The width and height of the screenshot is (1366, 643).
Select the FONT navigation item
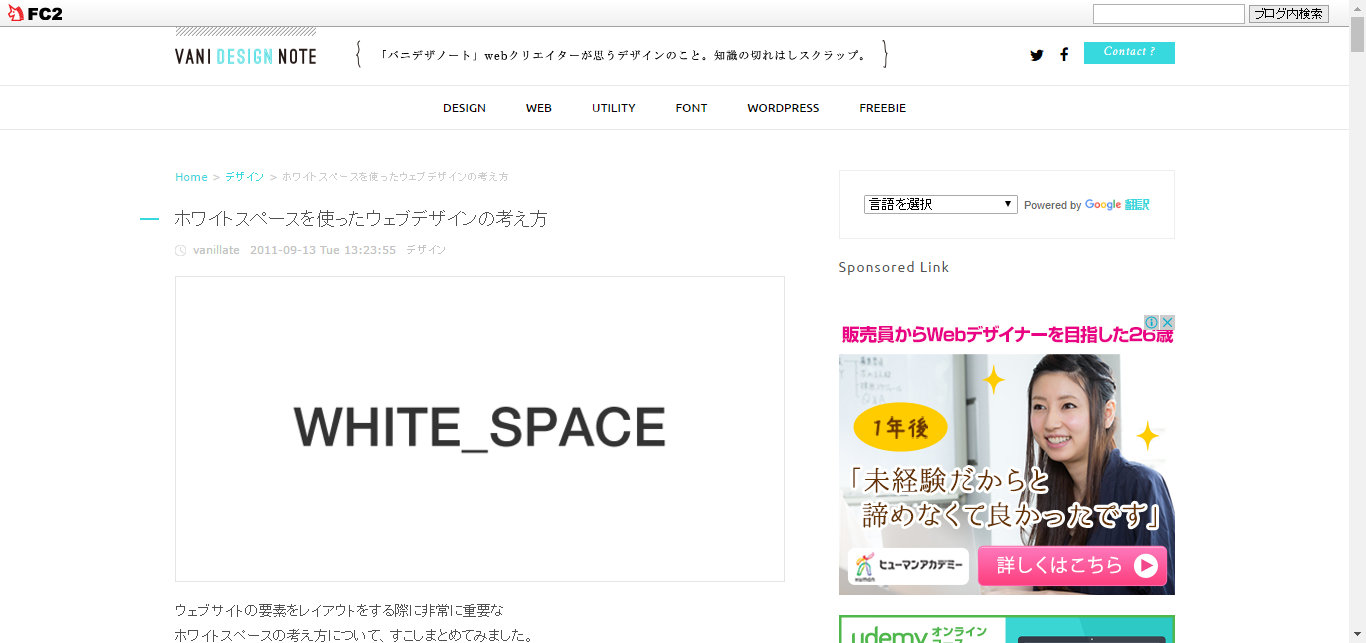[x=691, y=108]
